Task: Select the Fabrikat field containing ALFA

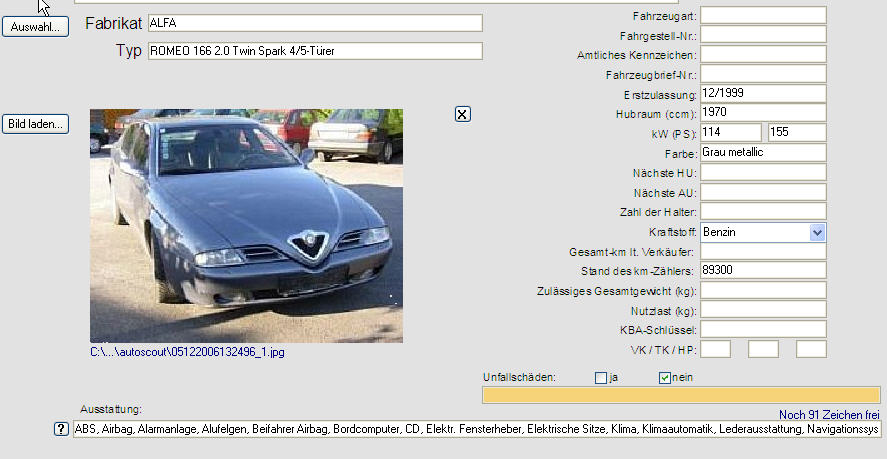Action: tap(315, 23)
